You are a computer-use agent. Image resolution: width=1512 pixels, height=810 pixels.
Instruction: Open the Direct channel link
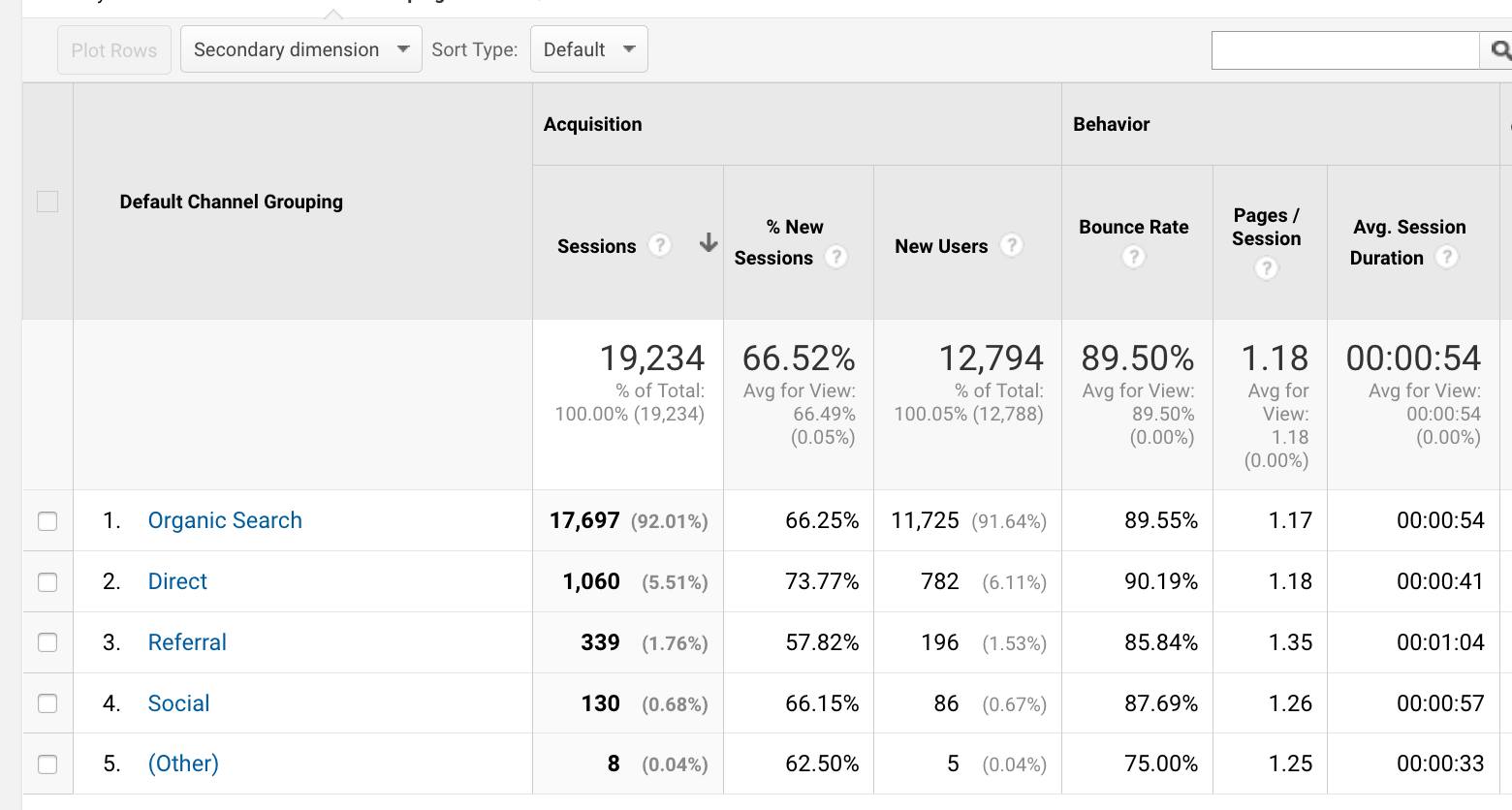177,581
